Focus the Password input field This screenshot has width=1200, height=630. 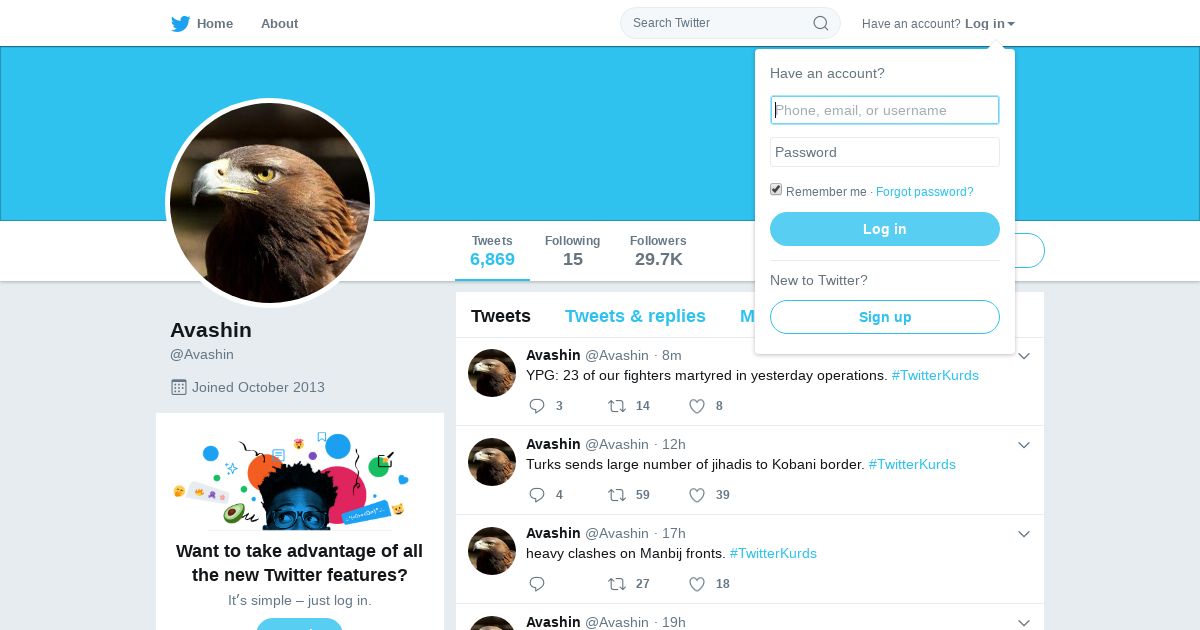(x=884, y=152)
